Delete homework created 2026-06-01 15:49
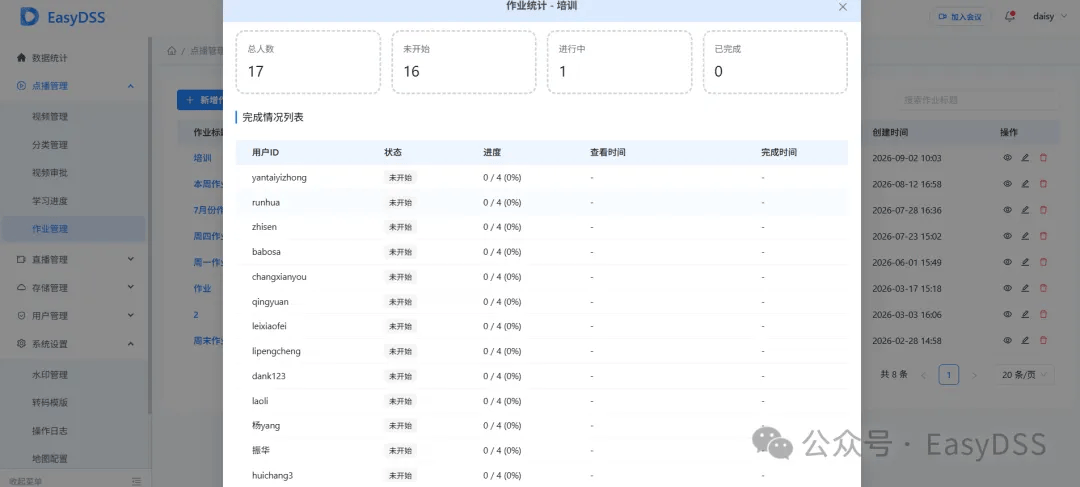The height and width of the screenshot is (487, 1080). [1043, 262]
